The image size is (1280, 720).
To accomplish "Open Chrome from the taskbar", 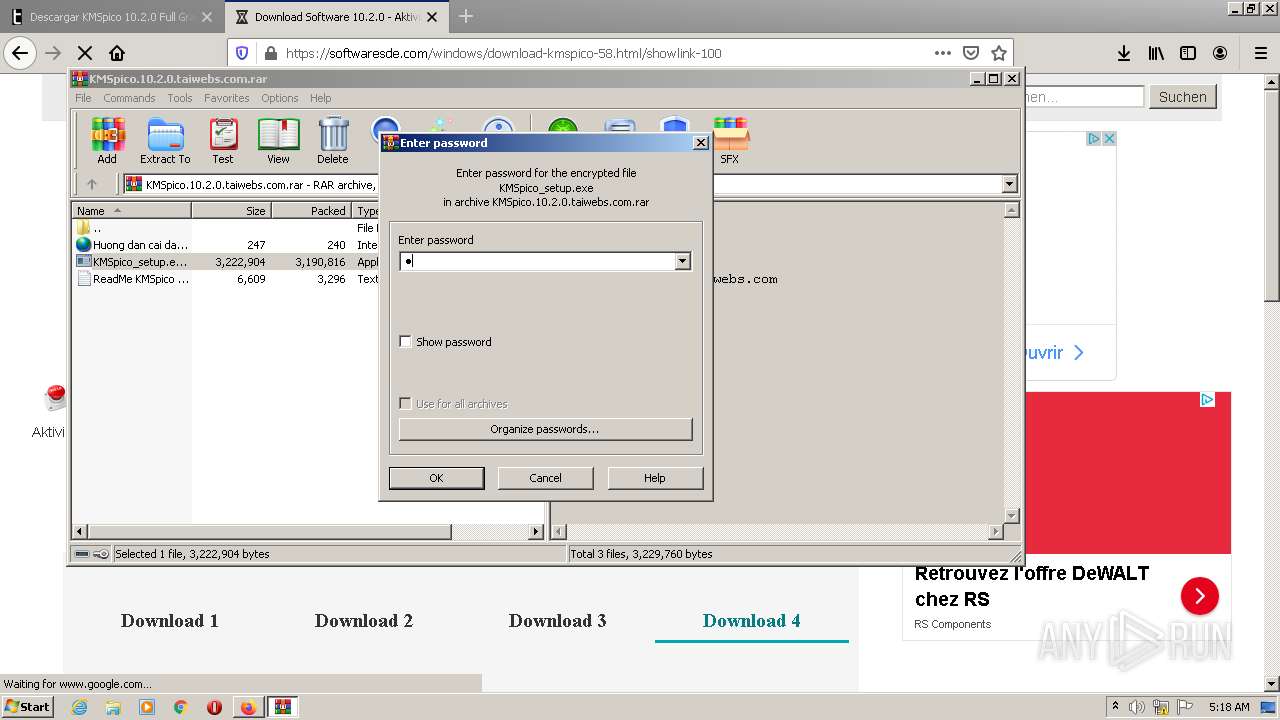I will pos(181,707).
